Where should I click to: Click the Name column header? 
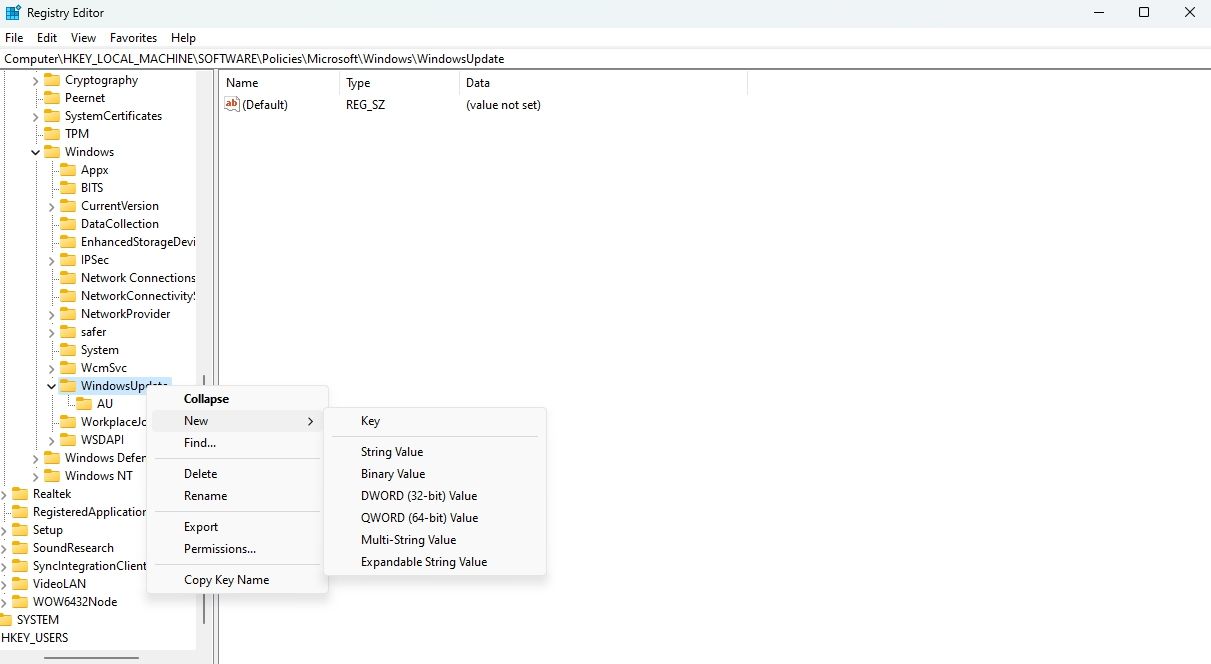242,83
